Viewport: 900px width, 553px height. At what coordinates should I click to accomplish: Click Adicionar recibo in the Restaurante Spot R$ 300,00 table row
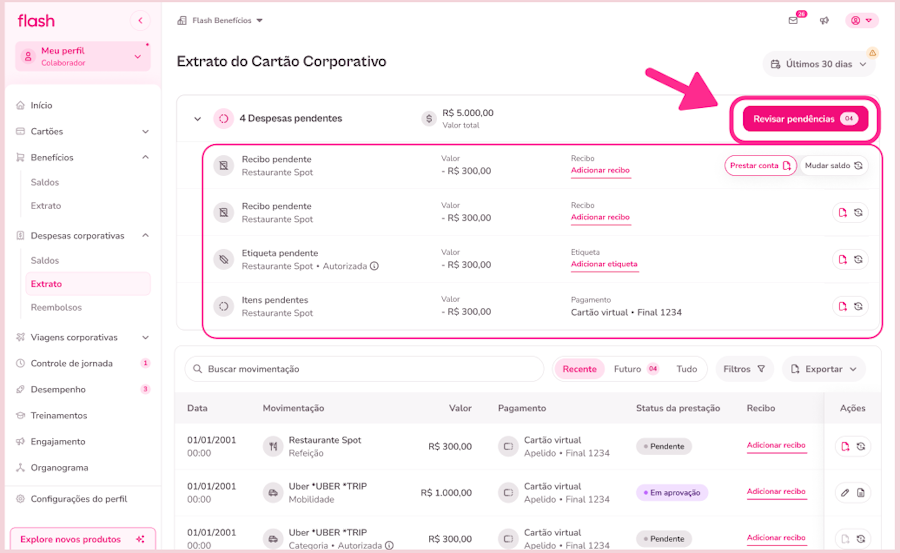pos(776,446)
